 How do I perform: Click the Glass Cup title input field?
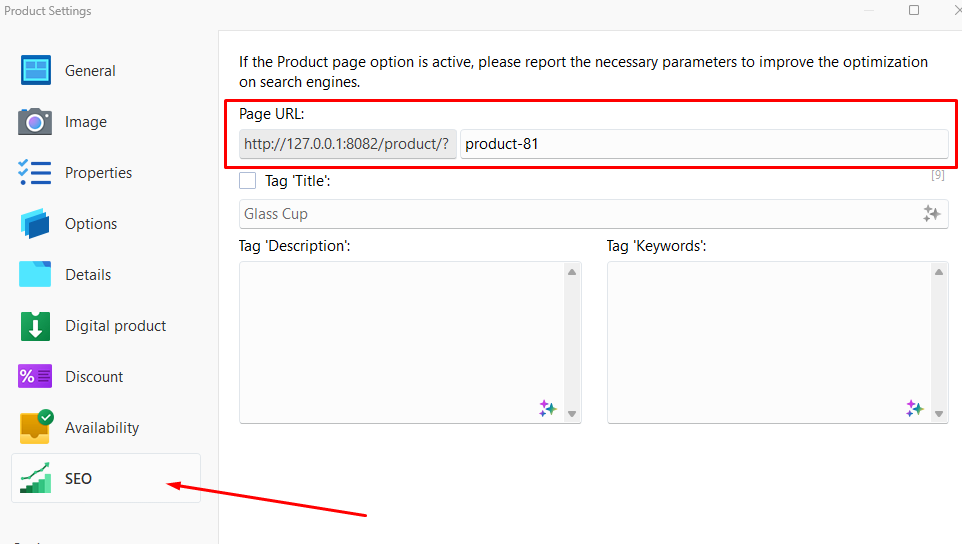pos(578,214)
